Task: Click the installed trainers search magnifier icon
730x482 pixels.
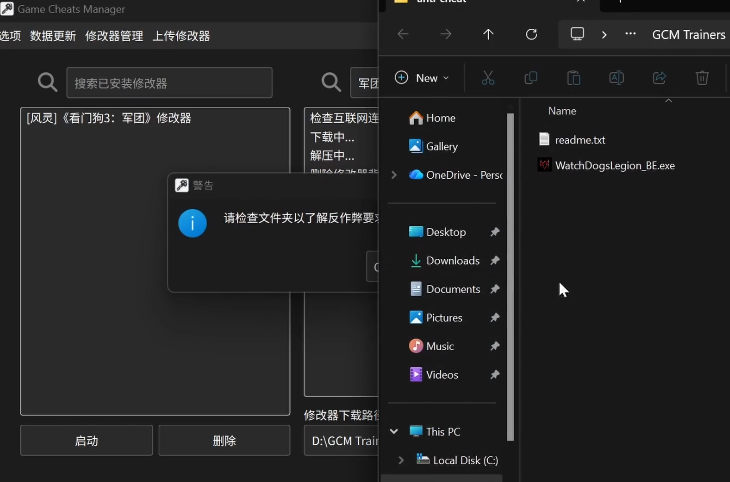Action: pyautogui.click(x=47, y=82)
